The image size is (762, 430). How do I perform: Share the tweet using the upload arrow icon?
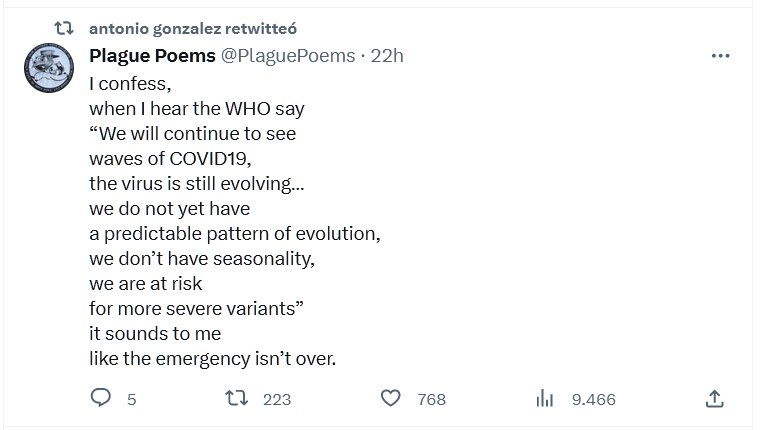click(714, 399)
